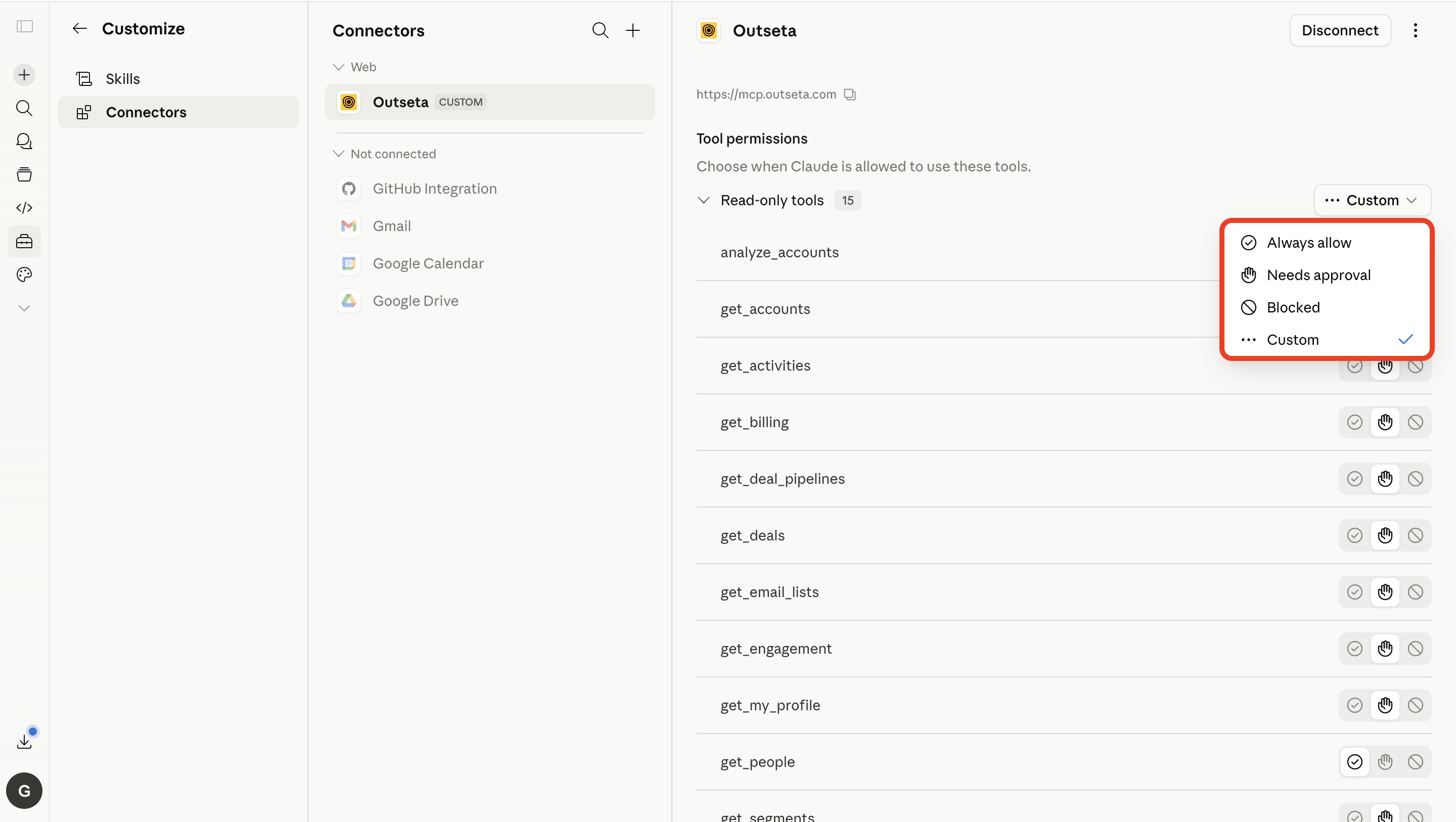Viewport: 1456px width, 822px height.
Task: Set get_deals to always allow
Action: (1355, 535)
